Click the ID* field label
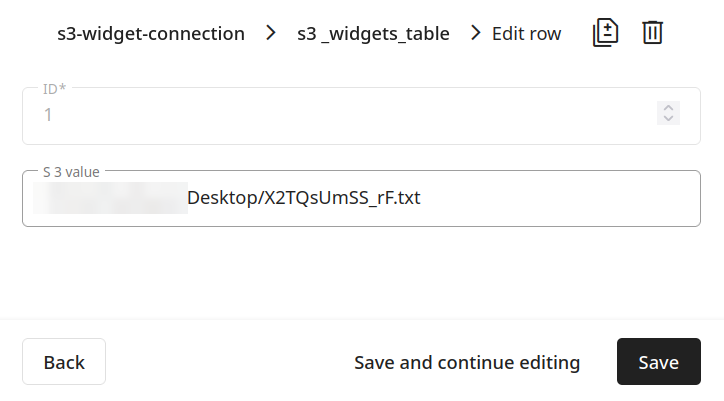The height and width of the screenshot is (401, 724). coord(55,89)
